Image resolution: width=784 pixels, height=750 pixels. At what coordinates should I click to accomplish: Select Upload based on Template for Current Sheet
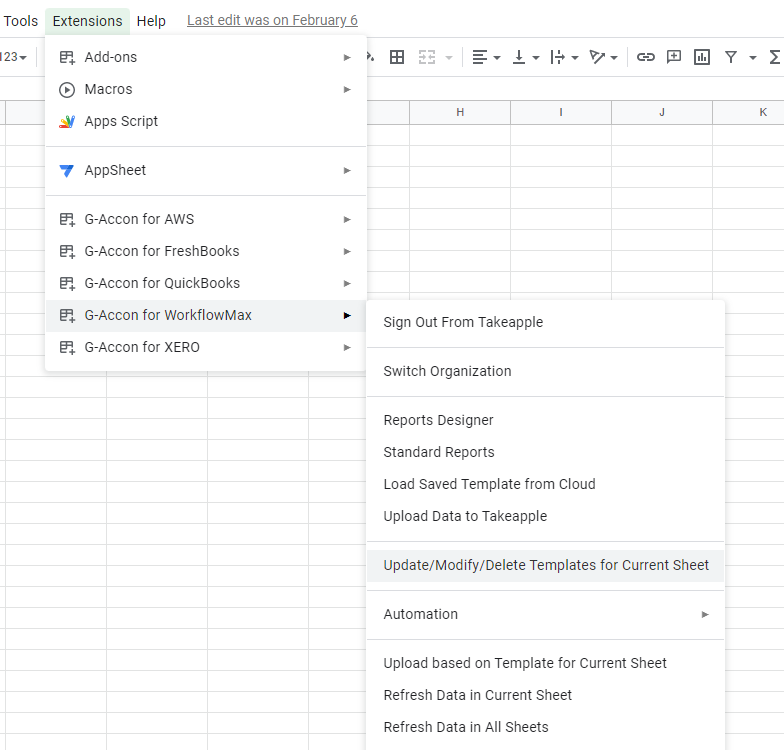point(546,664)
